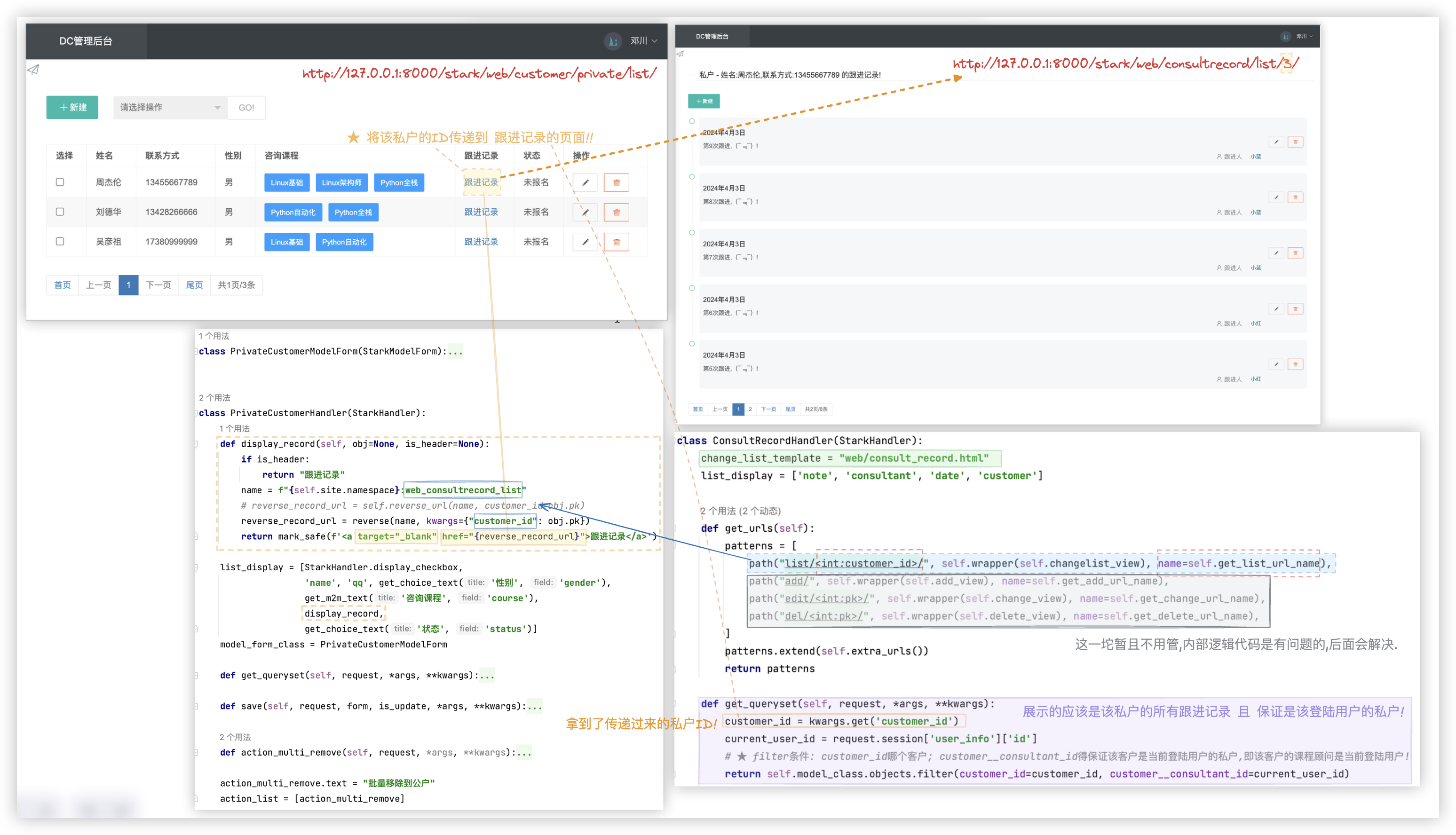Click delete trash icon for 吴彦祖 row
The image size is (1456, 835).
pos(617,242)
